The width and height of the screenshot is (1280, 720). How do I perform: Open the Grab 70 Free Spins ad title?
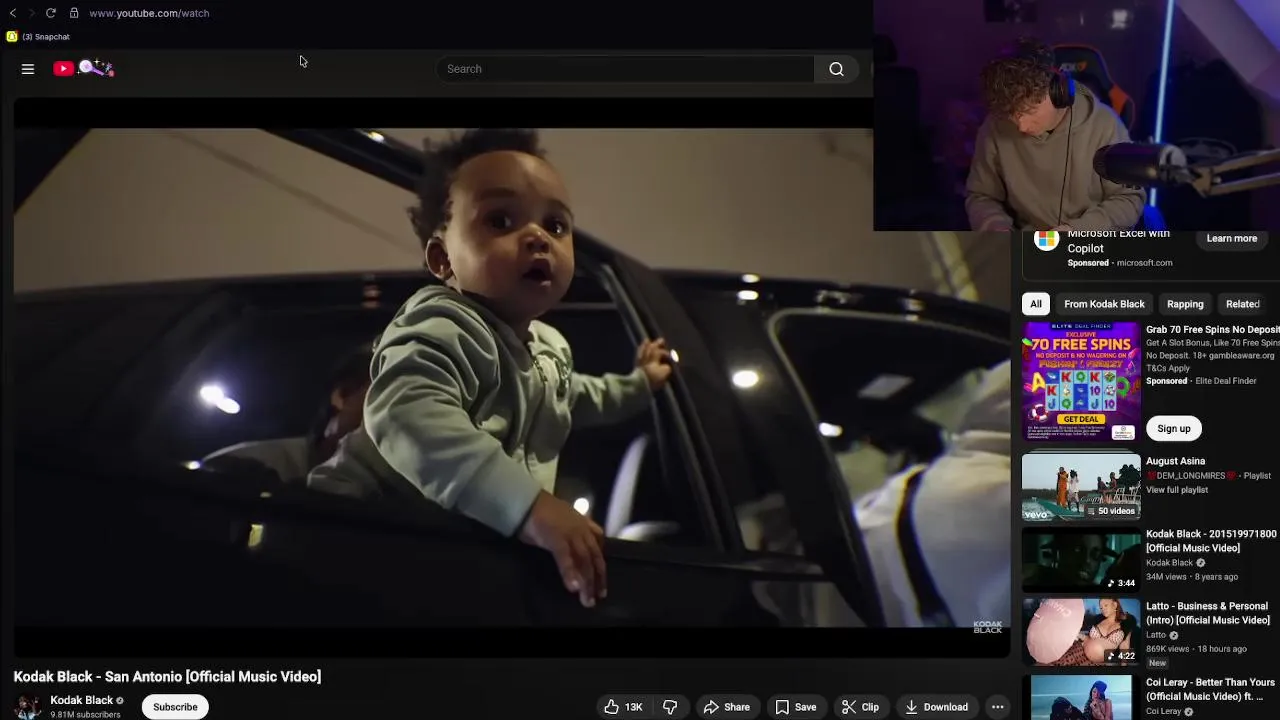click(1212, 329)
